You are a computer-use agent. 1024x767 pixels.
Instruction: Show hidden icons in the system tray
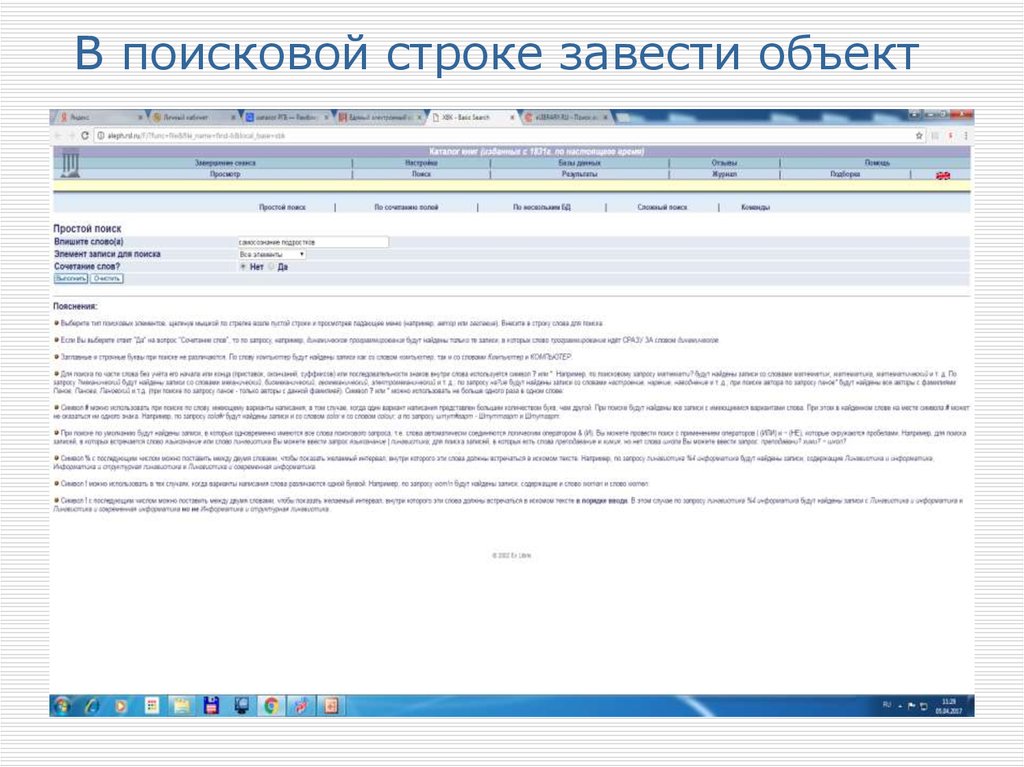click(x=898, y=706)
